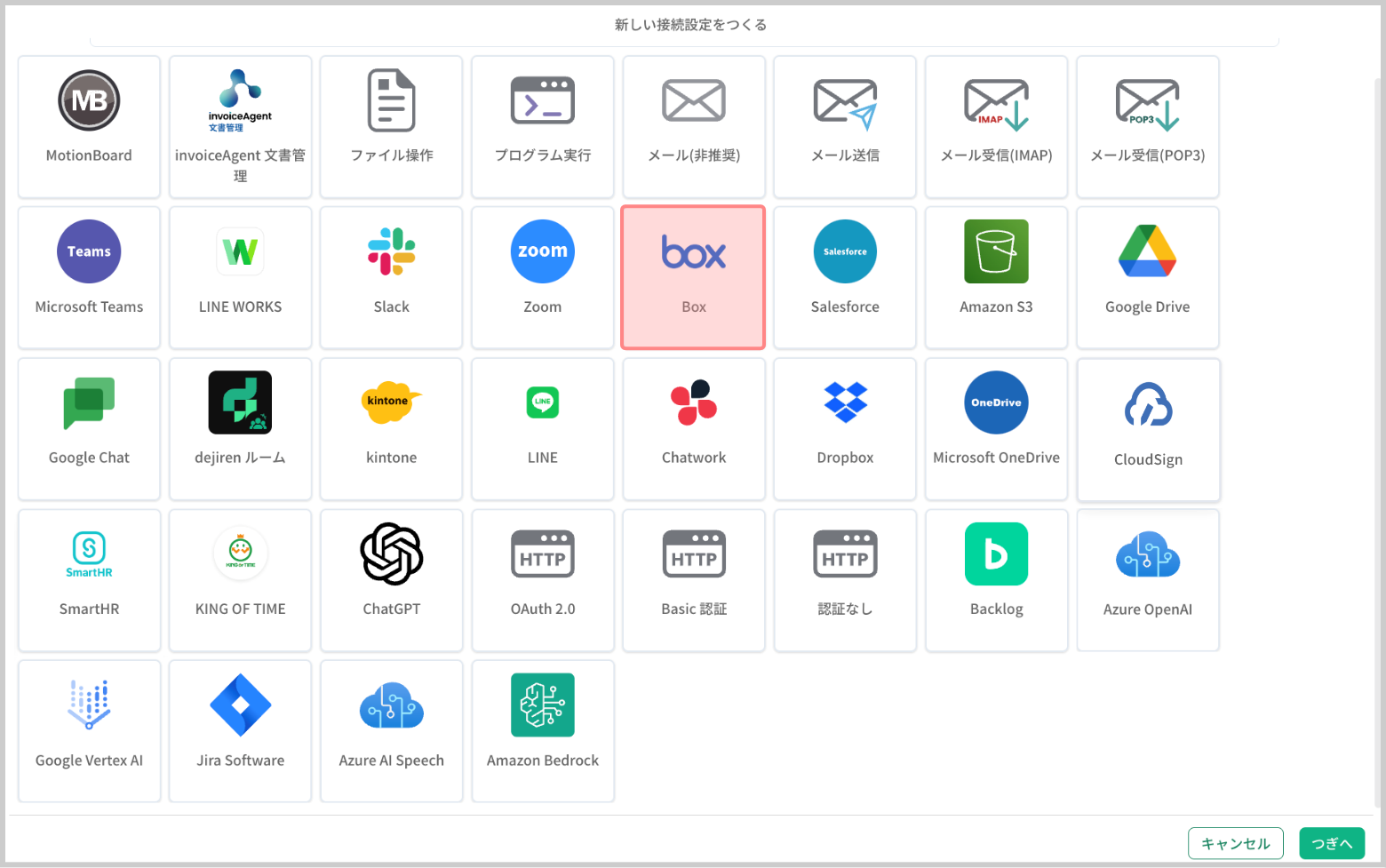Pick the CloudSign connection tile

point(1148,430)
